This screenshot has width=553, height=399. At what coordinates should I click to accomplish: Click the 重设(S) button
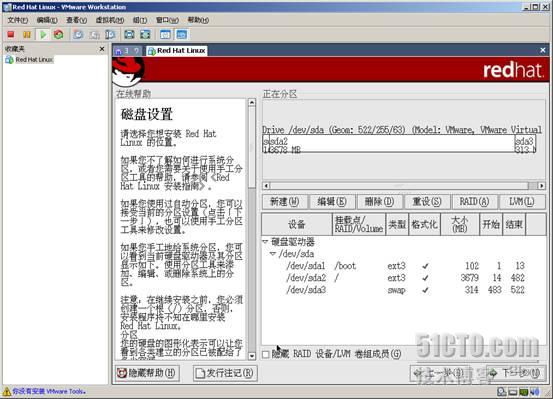pos(427,202)
